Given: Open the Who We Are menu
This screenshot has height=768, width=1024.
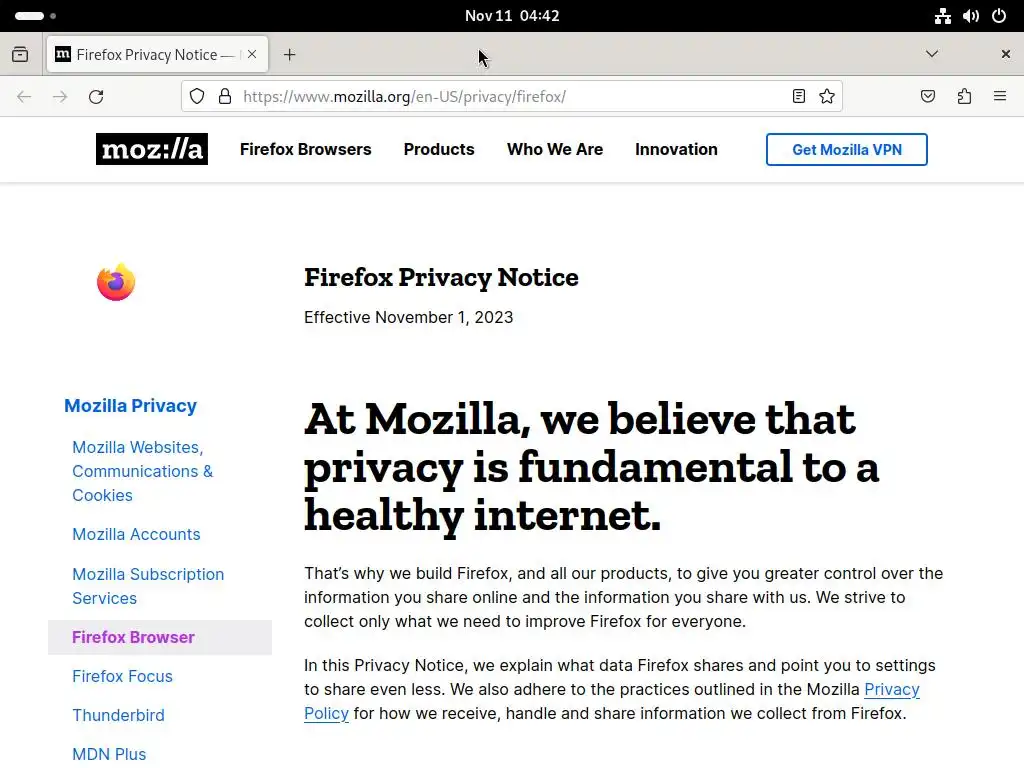Looking at the screenshot, I should [x=554, y=150].
